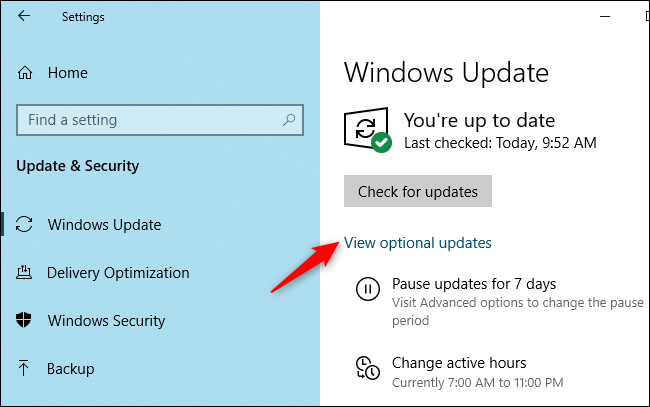Click the Windows Security shield icon

[x=26, y=321]
